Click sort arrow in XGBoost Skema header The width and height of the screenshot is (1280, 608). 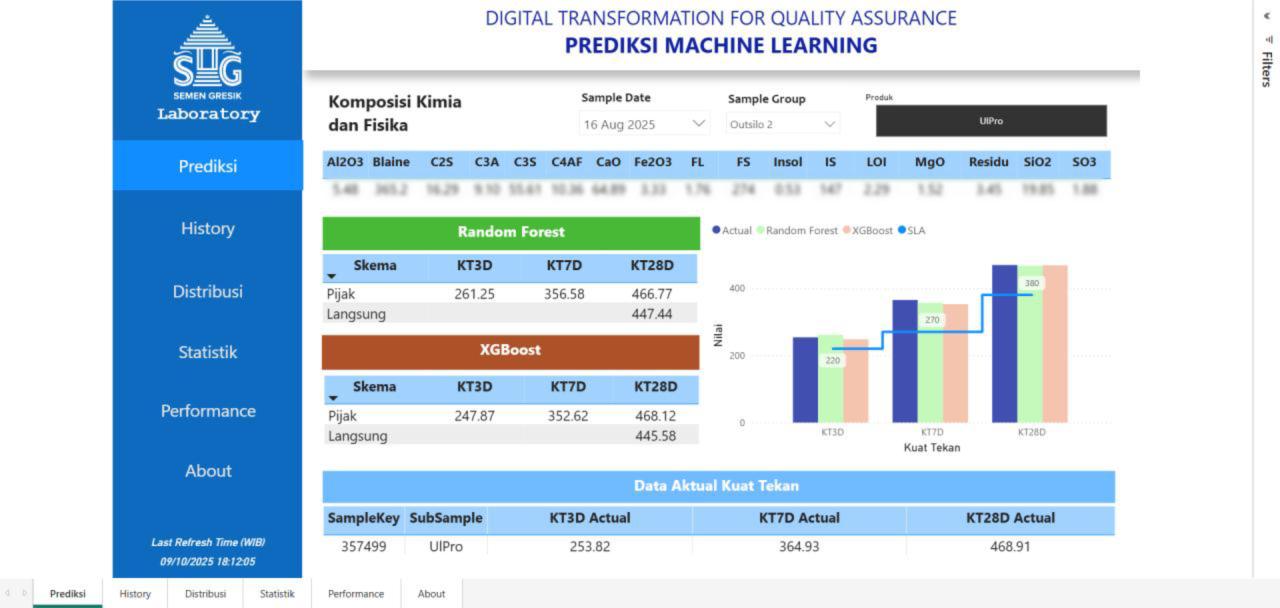click(x=332, y=397)
